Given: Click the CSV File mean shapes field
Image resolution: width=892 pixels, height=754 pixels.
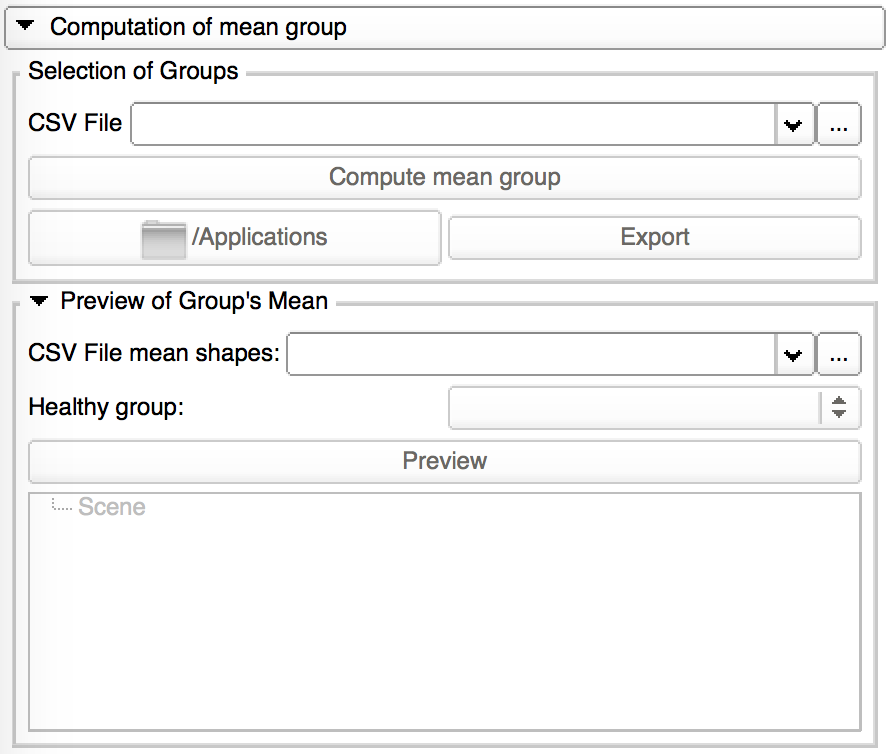Looking at the screenshot, I should click(x=530, y=355).
